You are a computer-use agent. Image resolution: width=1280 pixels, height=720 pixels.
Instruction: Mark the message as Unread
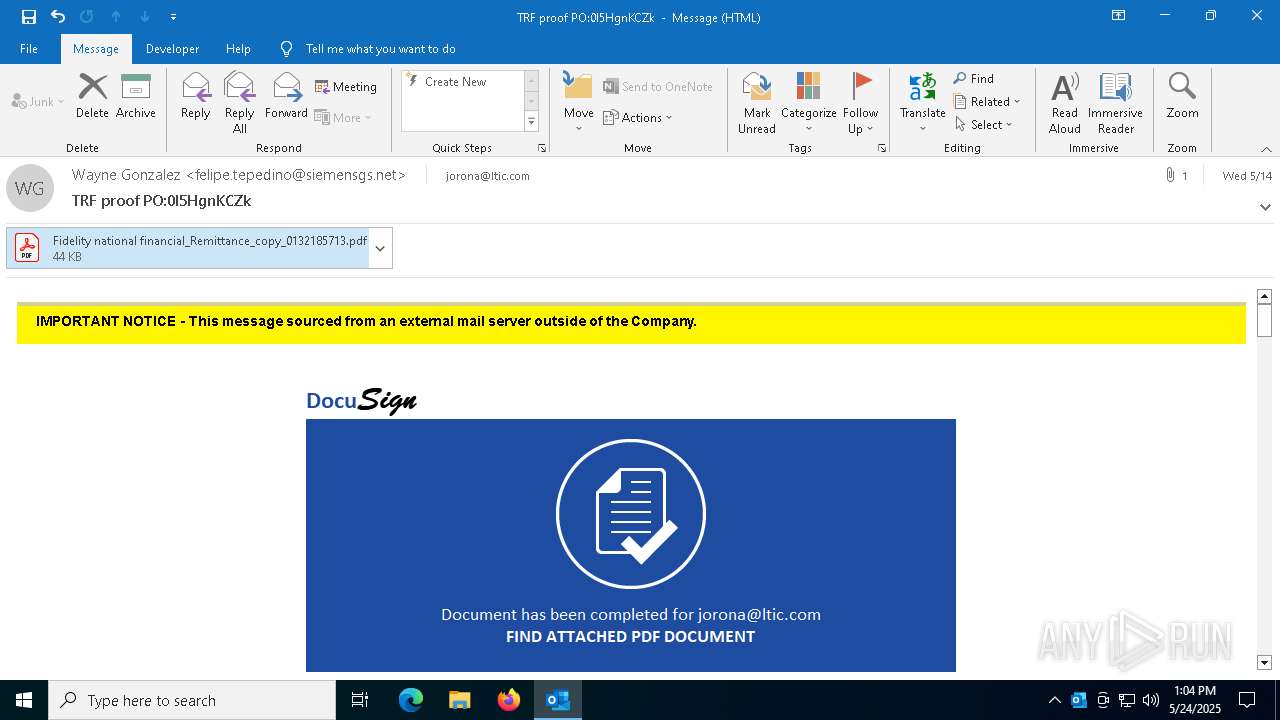pos(757,102)
